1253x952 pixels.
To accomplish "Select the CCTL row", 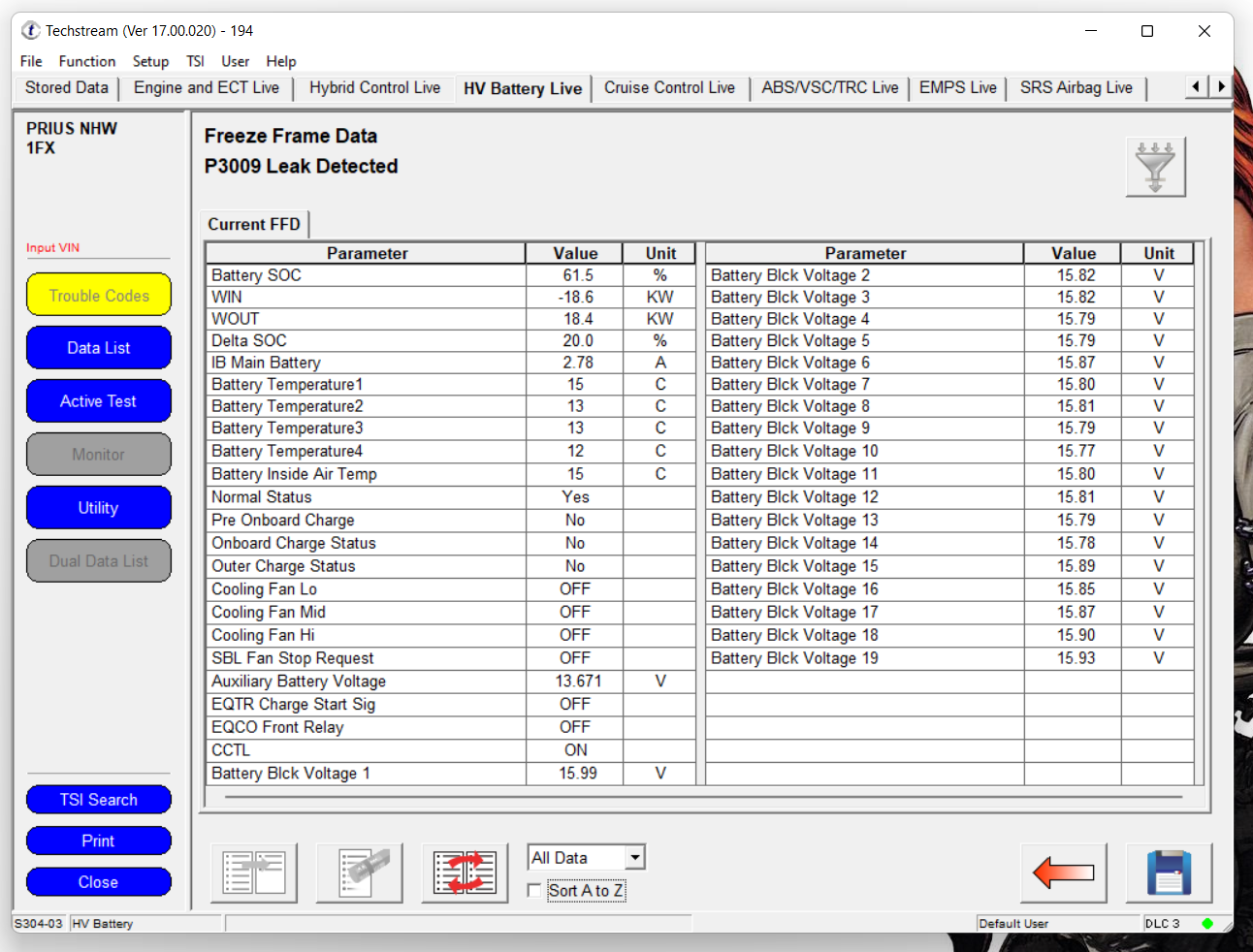I will 451,750.
